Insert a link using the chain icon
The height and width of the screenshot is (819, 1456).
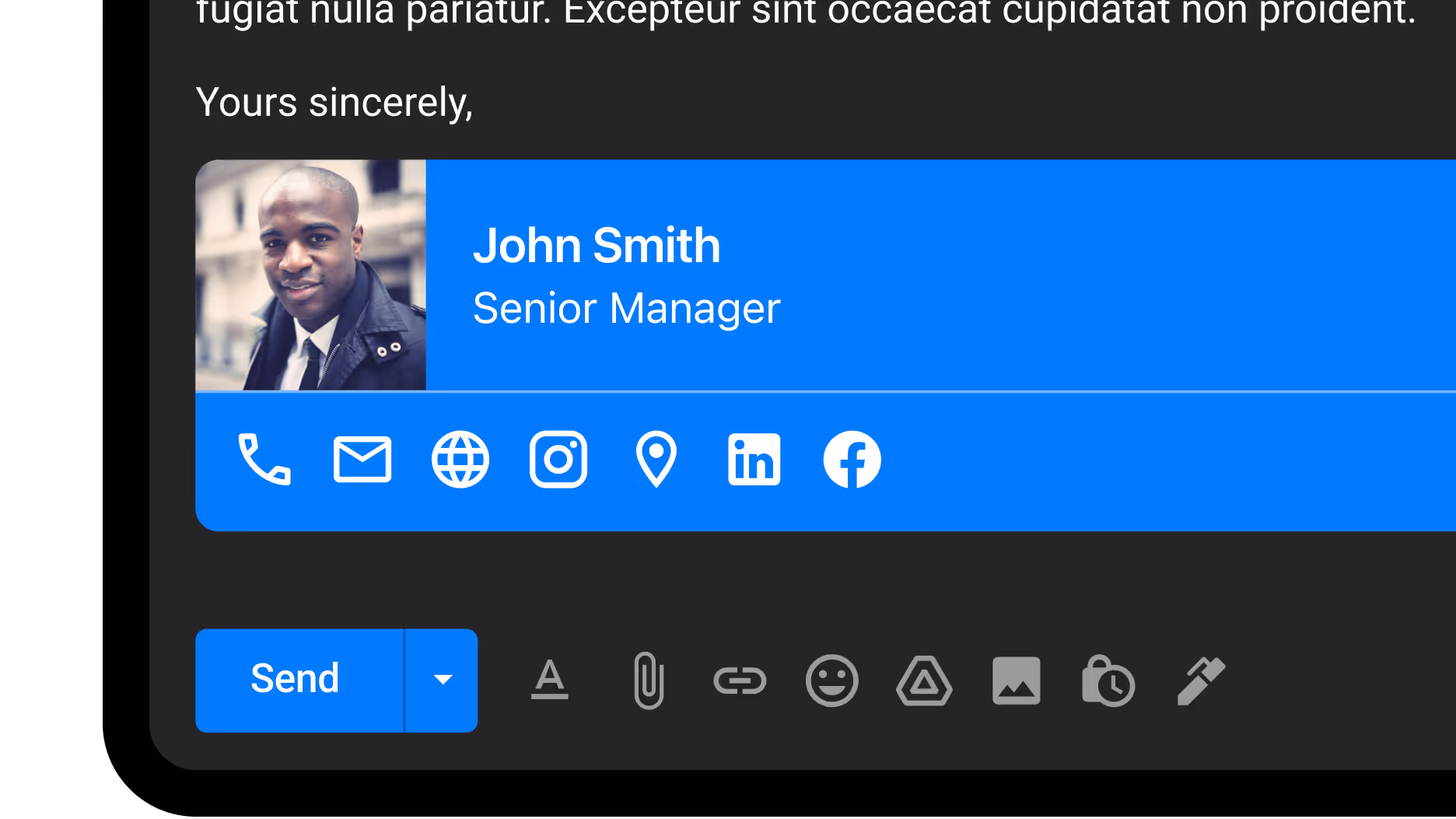[740, 681]
